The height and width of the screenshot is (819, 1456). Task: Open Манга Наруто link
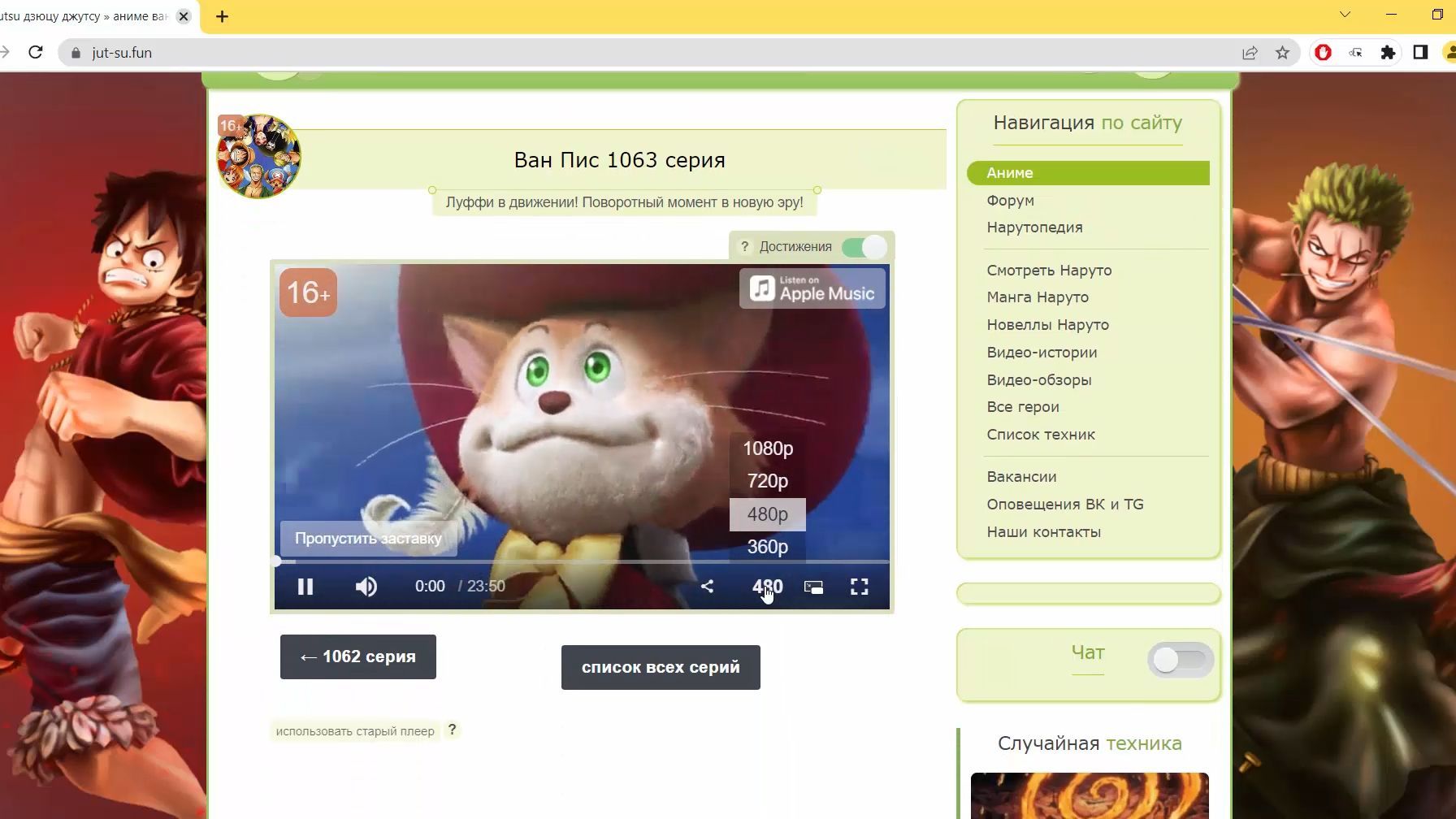[1038, 297]
